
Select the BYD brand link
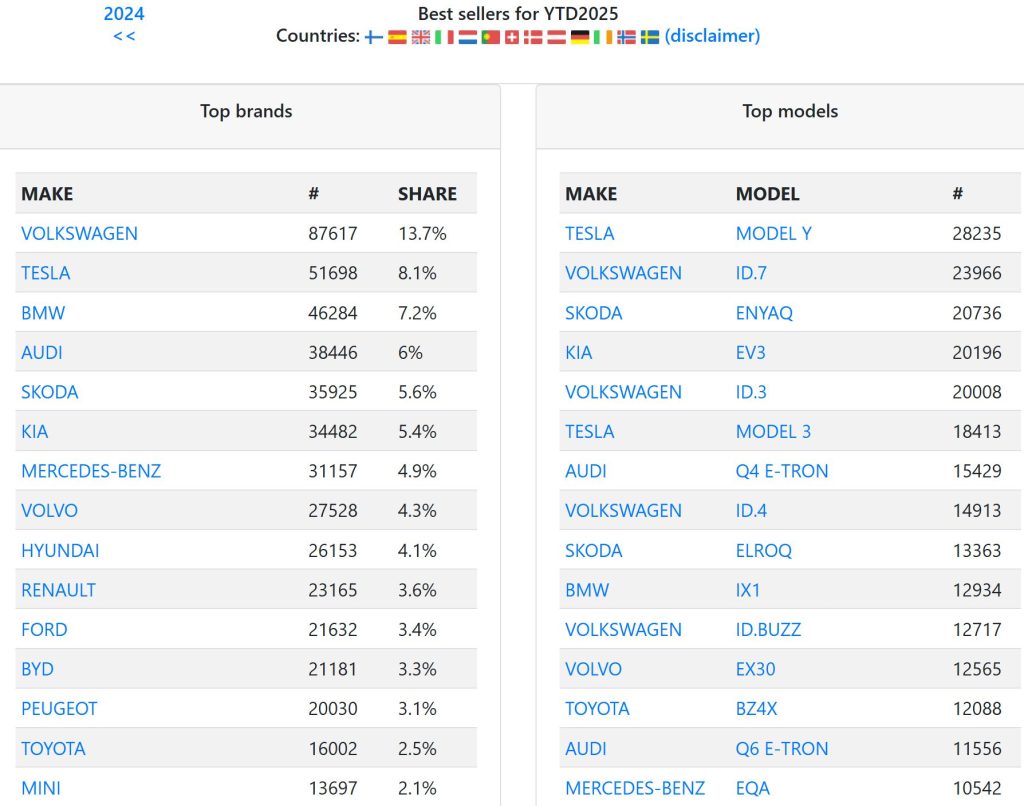tap(37, 669)
